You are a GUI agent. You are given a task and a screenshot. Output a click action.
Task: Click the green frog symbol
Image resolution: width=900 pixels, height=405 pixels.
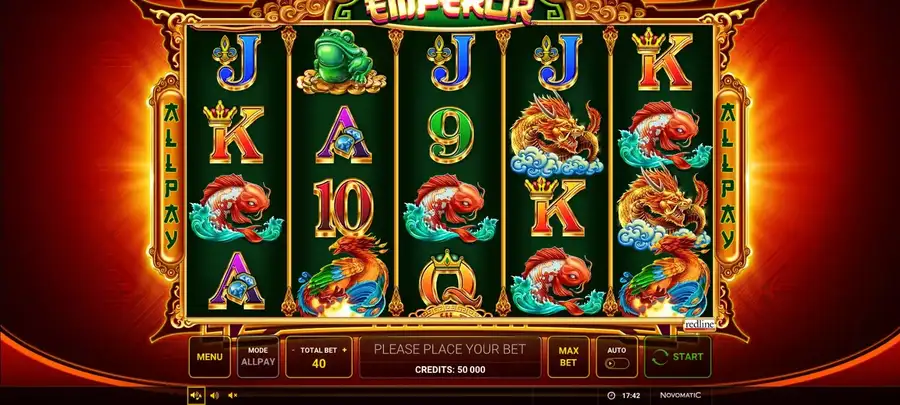click(335, 62)
